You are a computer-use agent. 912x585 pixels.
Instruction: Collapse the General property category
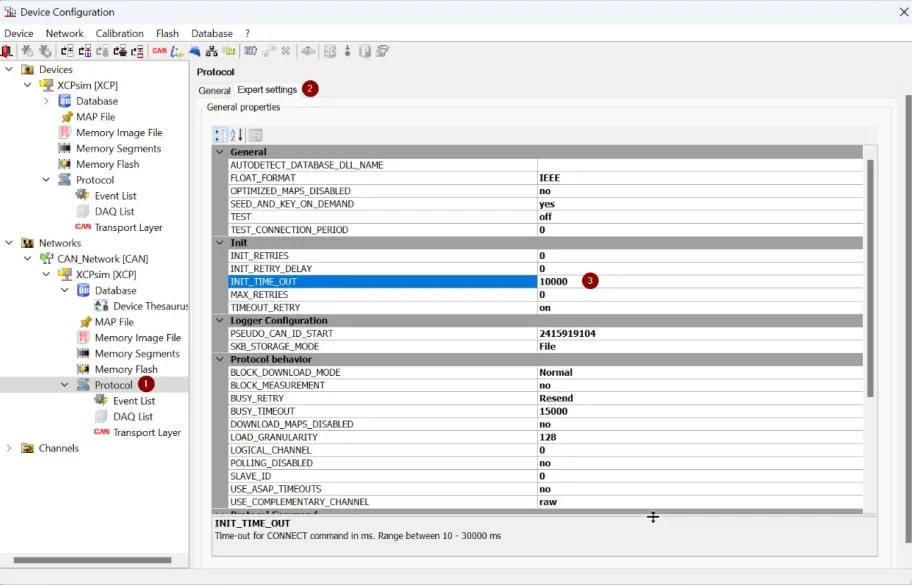tap(220, 152)
